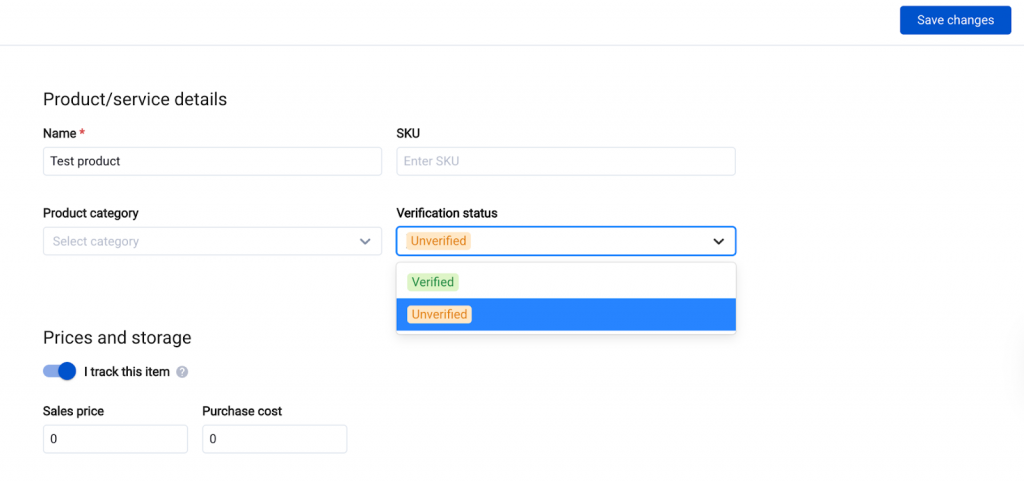Collapse the Verification status list via its chevron
The width and height of the screenshot is (1024, 481).
pos(718,241)
